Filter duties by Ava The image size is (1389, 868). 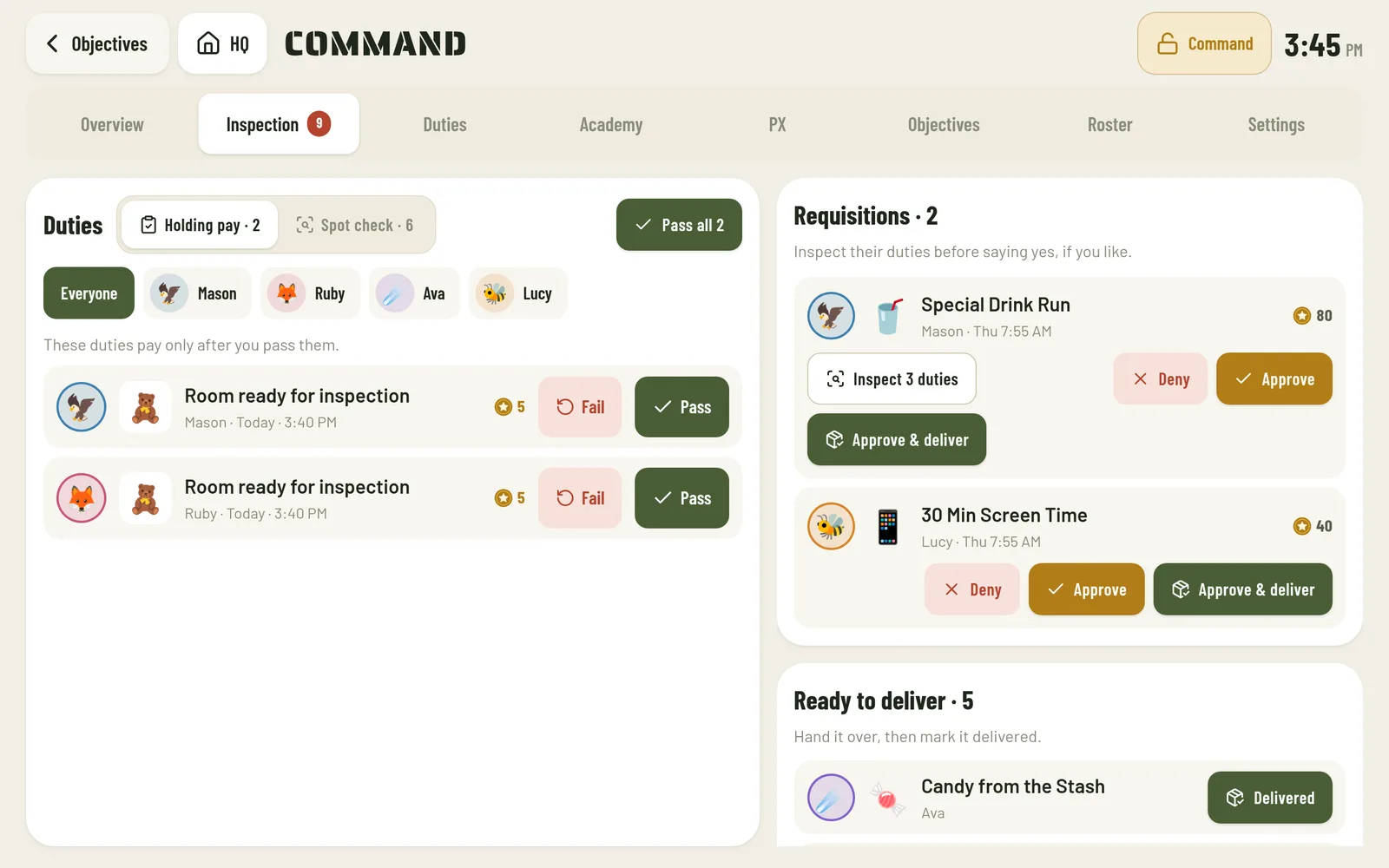click(414, 293)
